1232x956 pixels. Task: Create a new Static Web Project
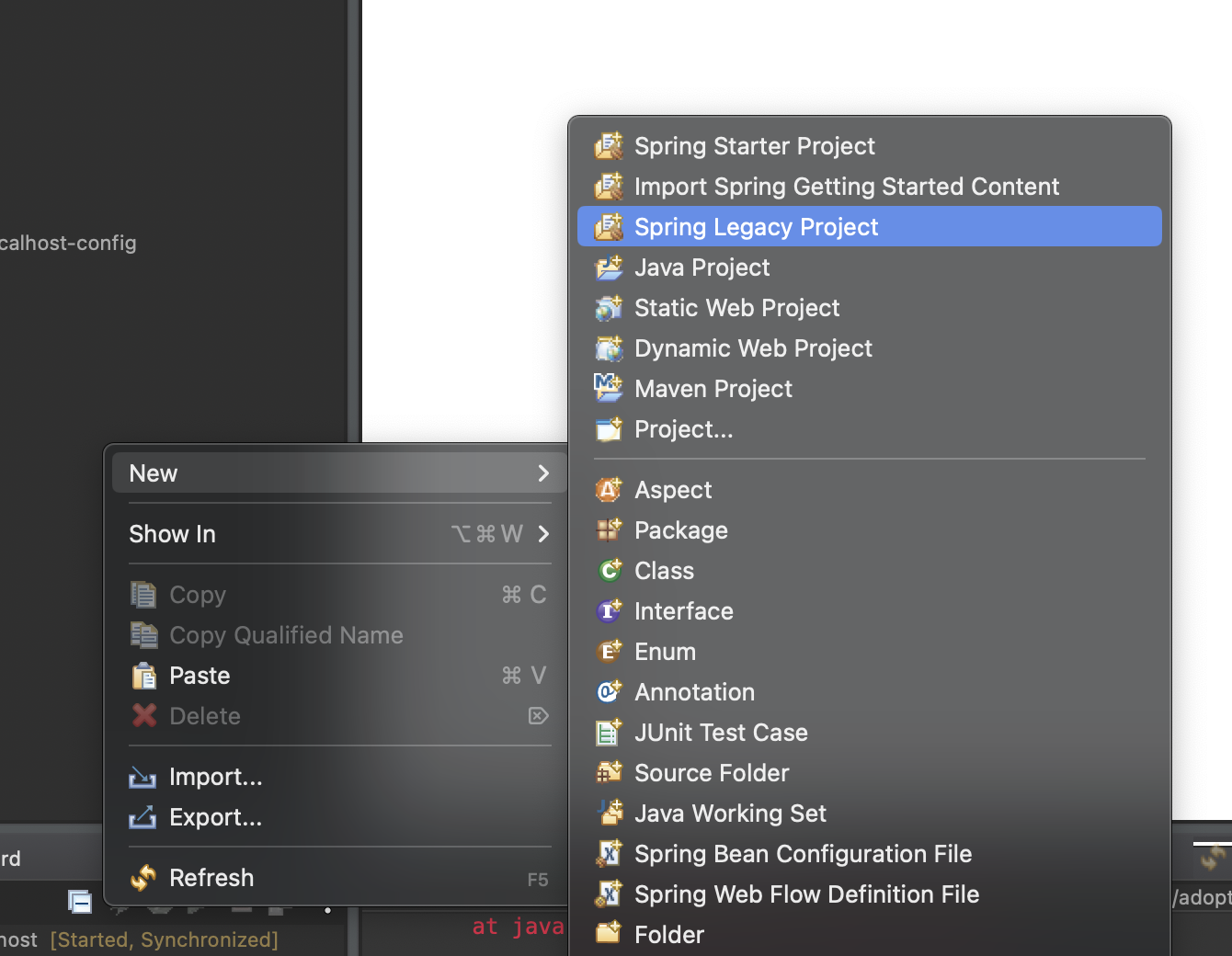tap(870, 308)
